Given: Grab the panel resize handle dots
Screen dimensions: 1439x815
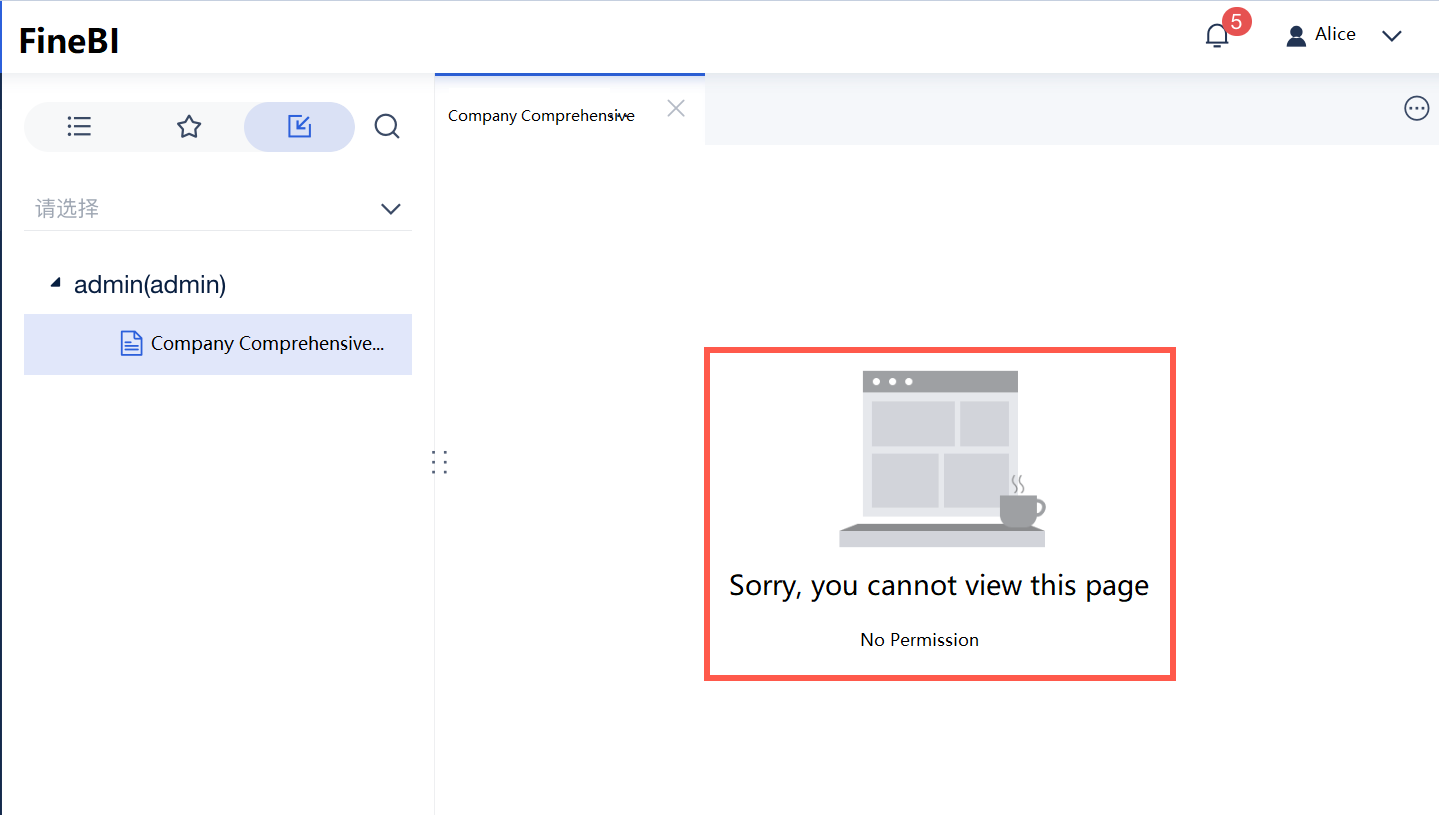Looking at the screenshot, I should point(439,462).
